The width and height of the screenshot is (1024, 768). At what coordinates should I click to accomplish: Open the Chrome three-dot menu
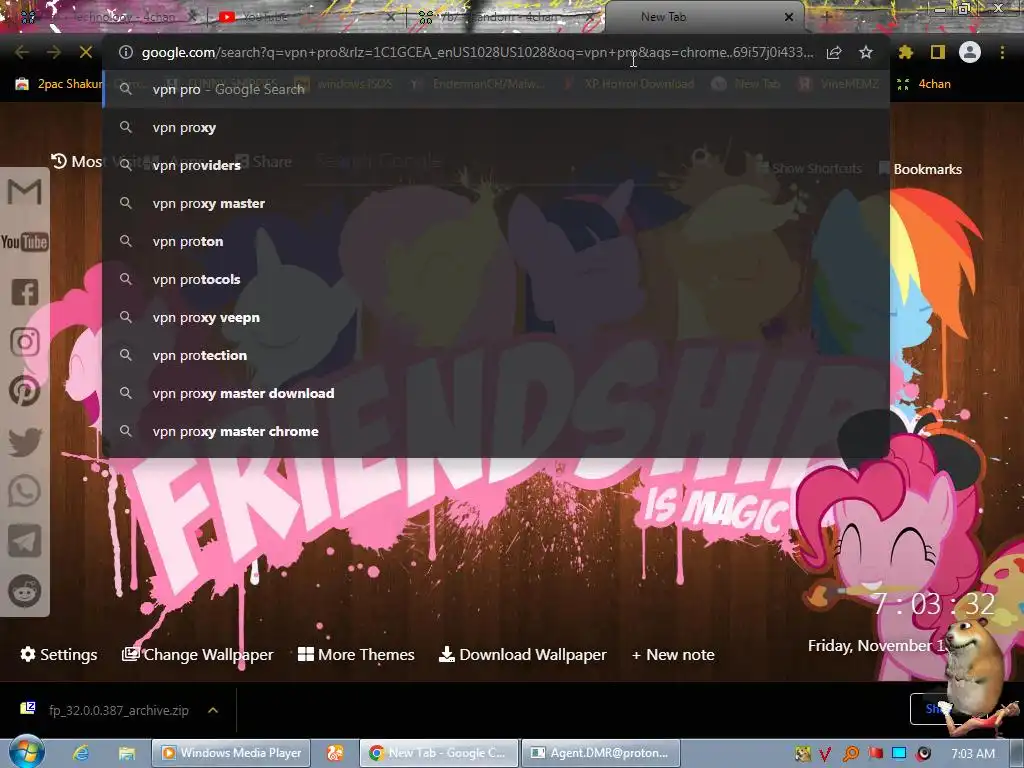pos(1002,52)
